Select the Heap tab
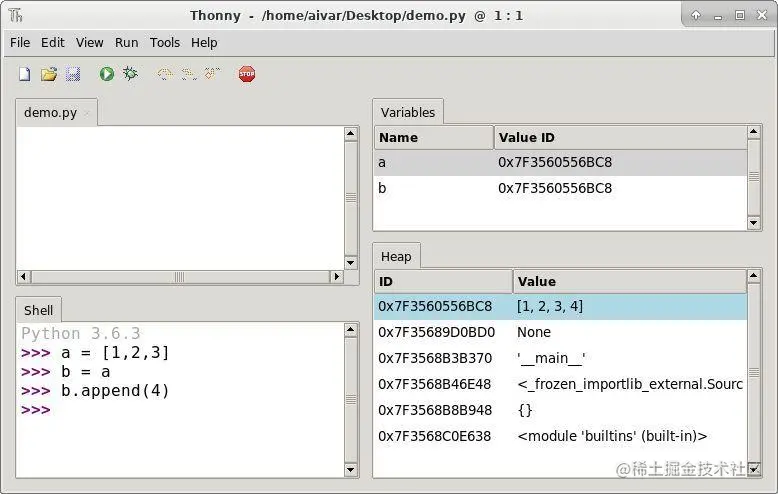The height and width of the screenshot is (494, 778). click(x=396, y=256)
